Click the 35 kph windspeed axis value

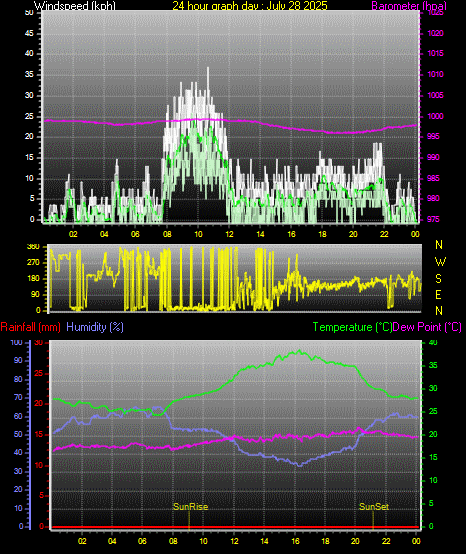click(x=29, y=75)
